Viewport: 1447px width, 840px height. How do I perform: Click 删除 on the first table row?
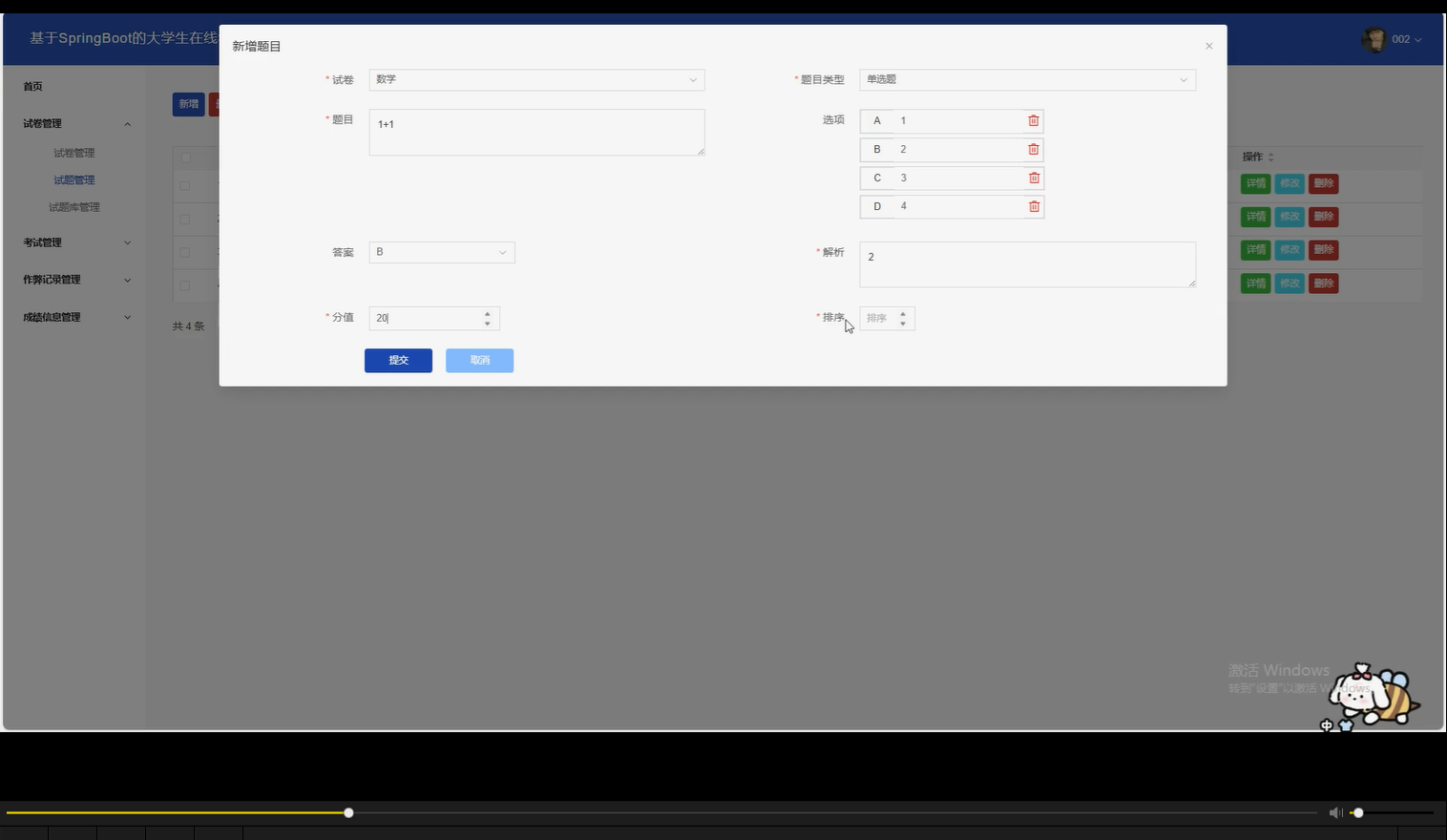(x=1323, y=184)
